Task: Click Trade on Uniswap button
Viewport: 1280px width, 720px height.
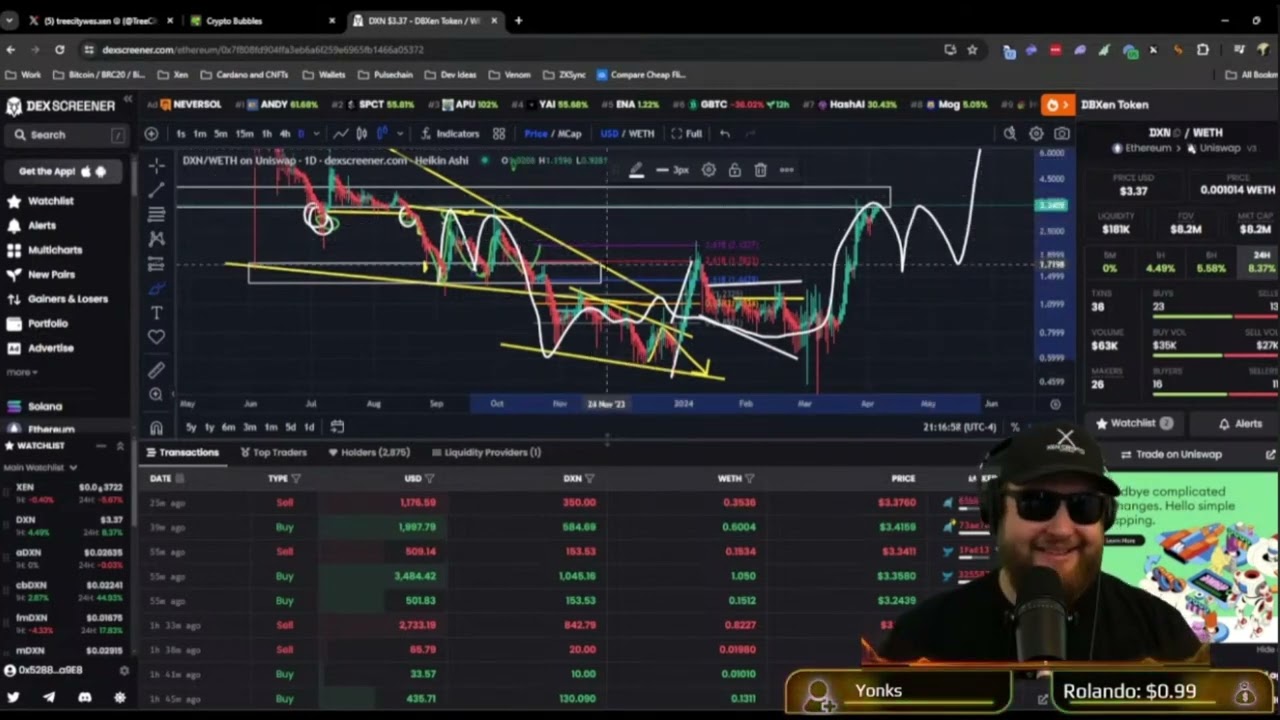Action: pos(1178,454)
